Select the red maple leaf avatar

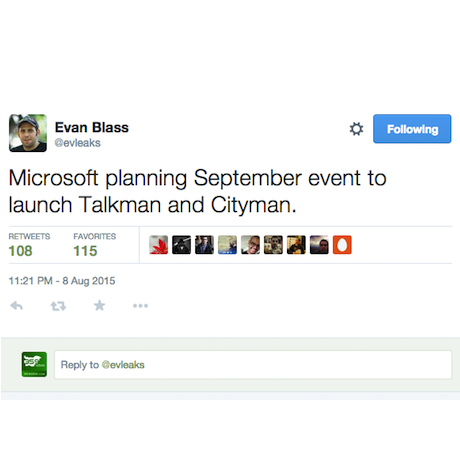tap(159, 245)
